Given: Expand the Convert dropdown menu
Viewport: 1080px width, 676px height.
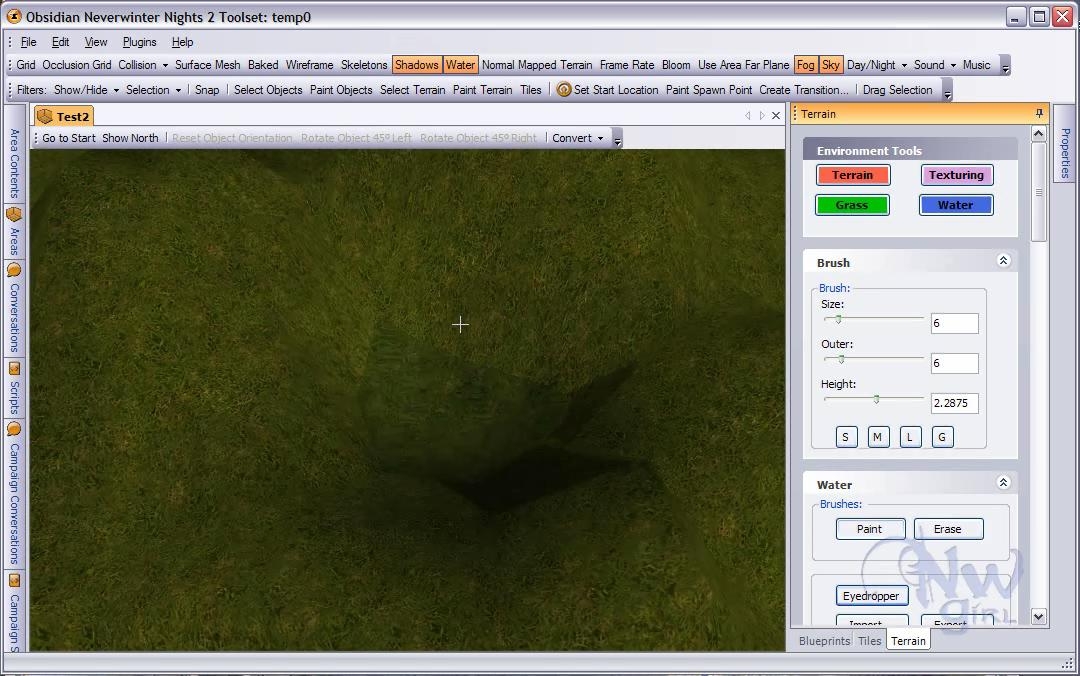Looking at the screenshot, I should [x=578, y=138].
